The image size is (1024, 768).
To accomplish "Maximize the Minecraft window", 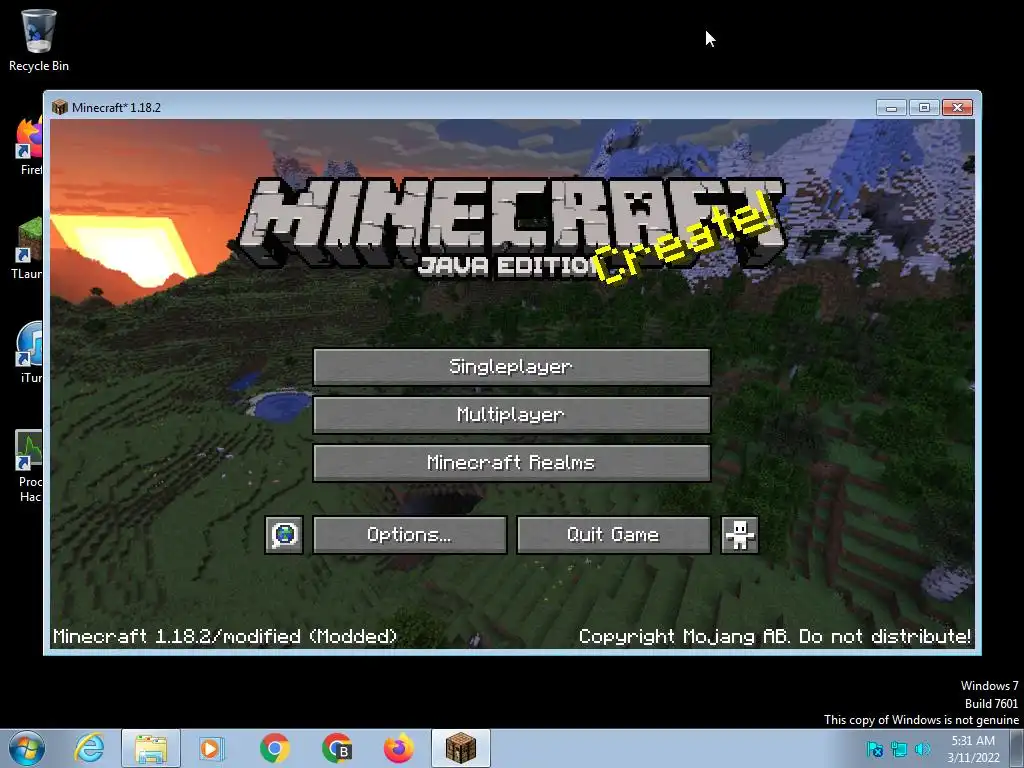I will click(924, 108).
